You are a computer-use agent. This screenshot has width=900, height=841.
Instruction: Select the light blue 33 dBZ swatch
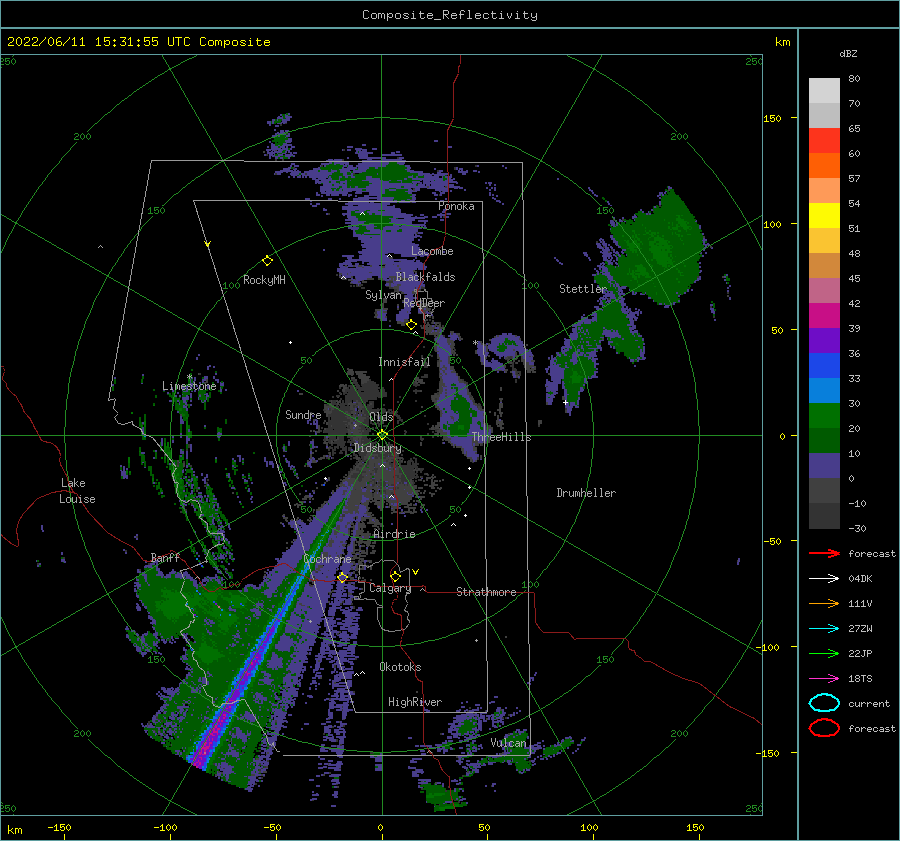[824, 390]
